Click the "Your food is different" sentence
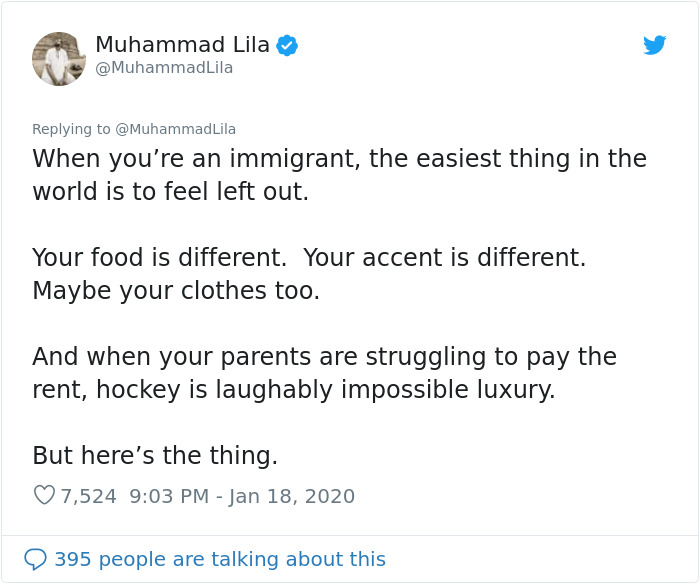This screenshot has width=700, height=584. pos(159,258)
